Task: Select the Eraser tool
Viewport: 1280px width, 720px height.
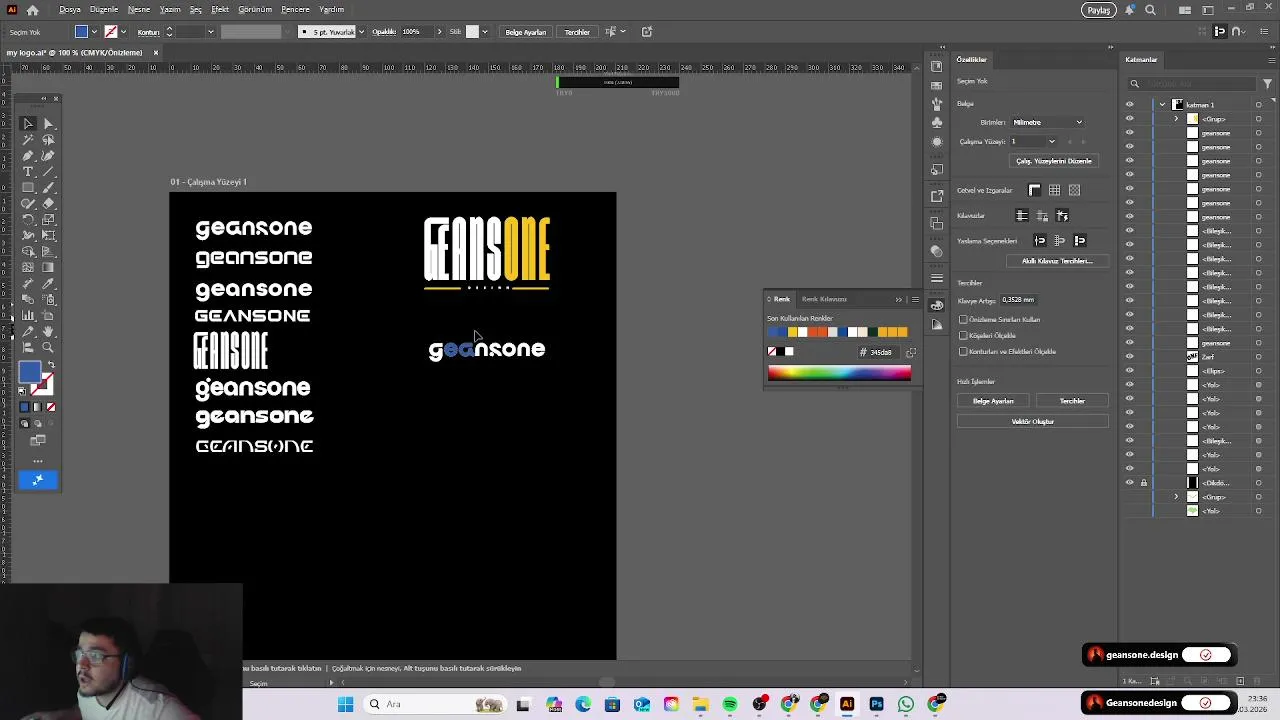Action: pyautogui.click(x=48, y=204)
